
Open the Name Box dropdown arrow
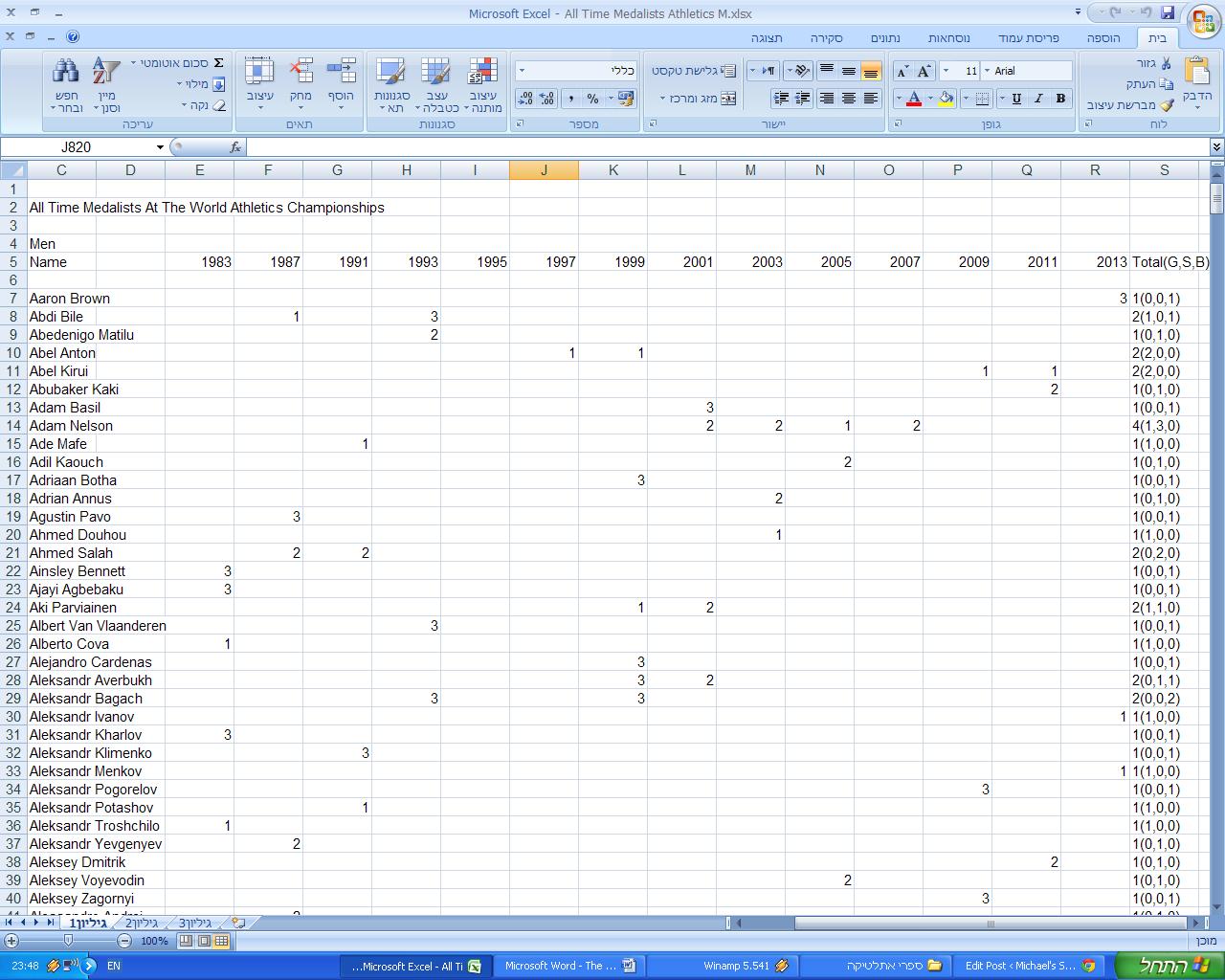tap(160, 147)
